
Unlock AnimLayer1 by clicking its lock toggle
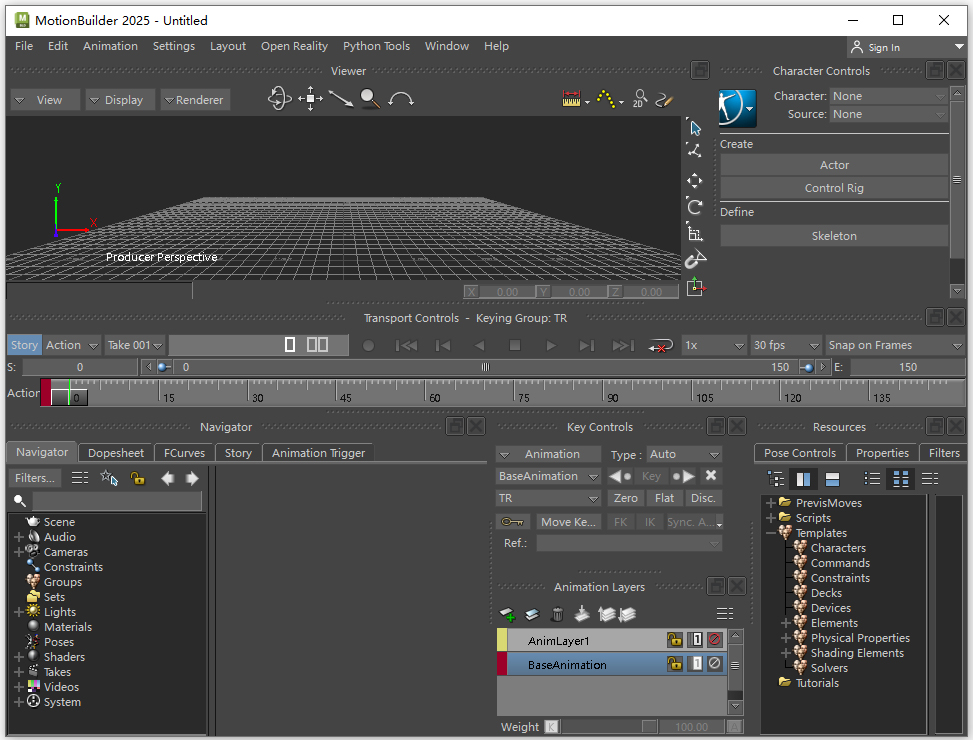[674, 640]
